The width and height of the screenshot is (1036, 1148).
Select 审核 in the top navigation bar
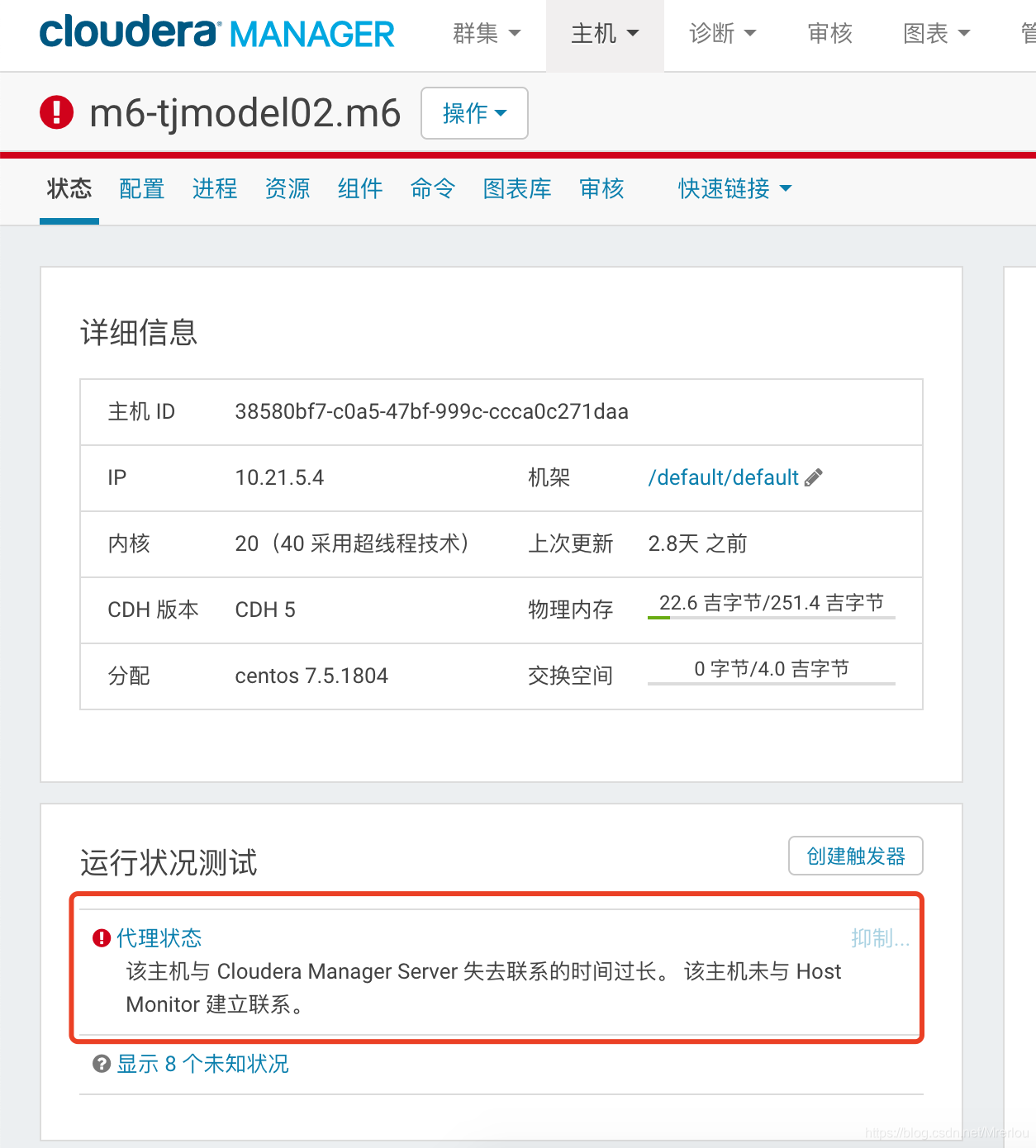click(x=829, y=33)
